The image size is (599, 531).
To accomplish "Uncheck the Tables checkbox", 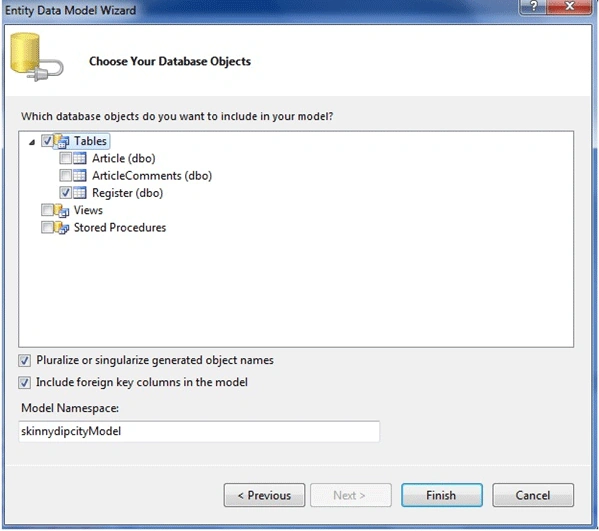I will click(x=47, y=141).
